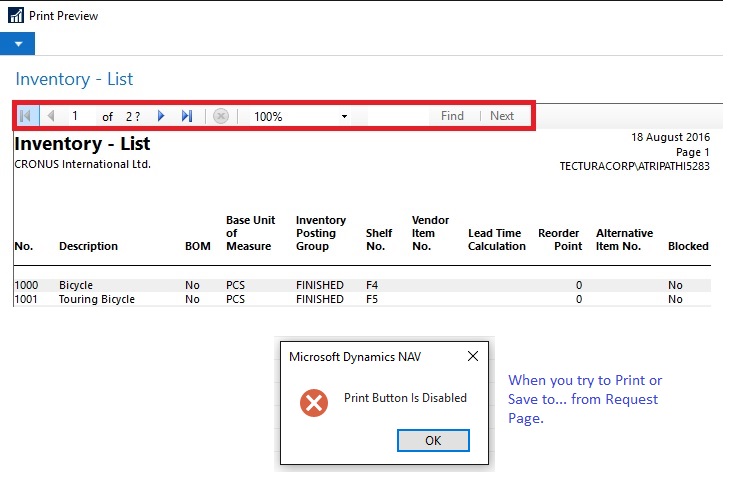729x481 pixels.
Task: Click the stop rendering icon
Action: (221, 116)
